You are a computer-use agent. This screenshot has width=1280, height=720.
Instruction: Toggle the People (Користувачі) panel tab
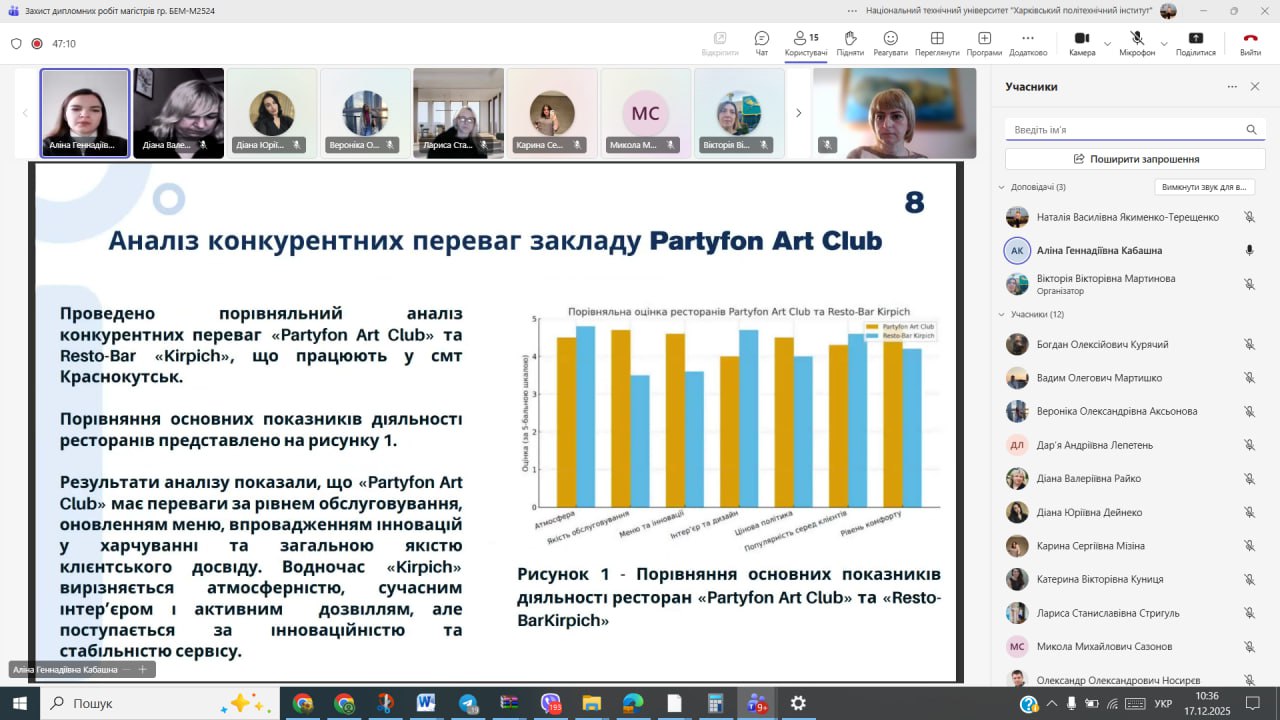pos(805,43)
